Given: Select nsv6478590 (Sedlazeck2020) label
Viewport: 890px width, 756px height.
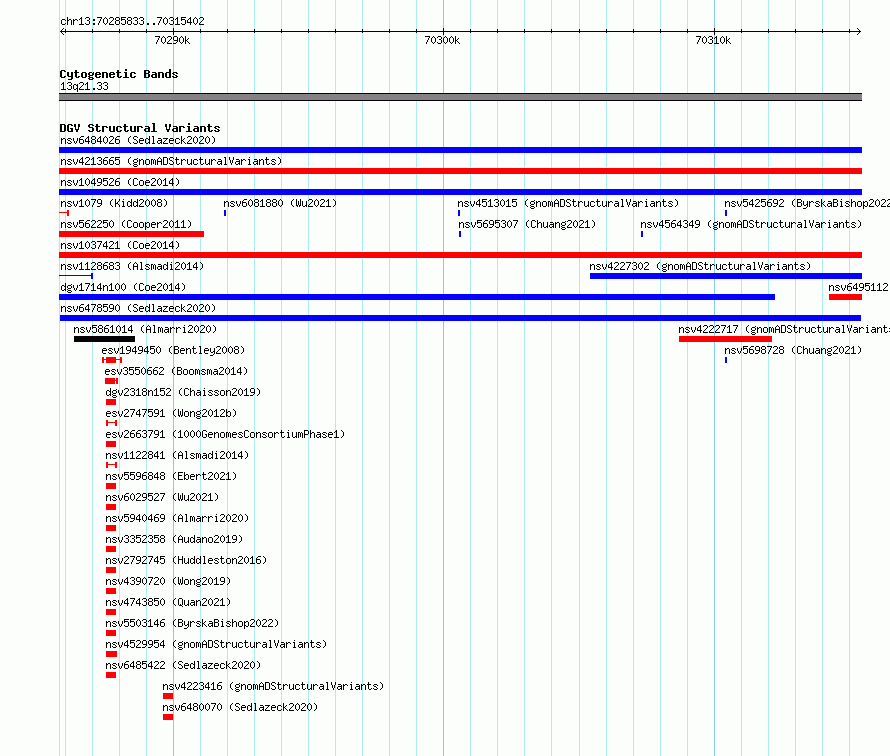Looking at the screenshot, I should pos(138,308).
